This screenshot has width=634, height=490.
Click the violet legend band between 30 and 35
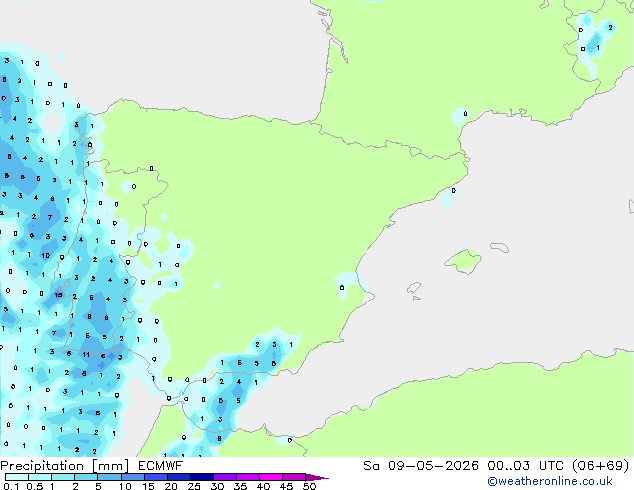click(x=224, y=477)
